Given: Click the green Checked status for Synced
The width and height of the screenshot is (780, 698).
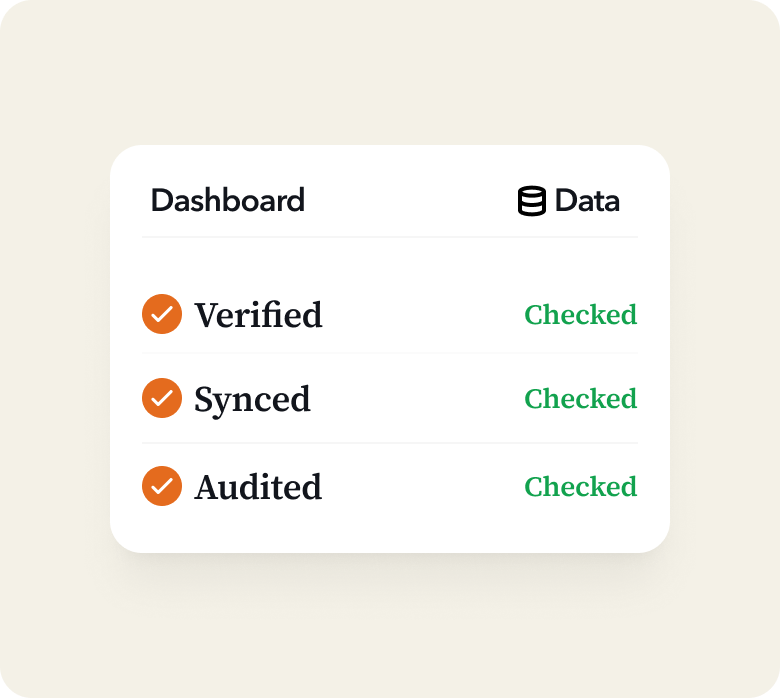Looking at the screenshot, I should coord(580,399).
